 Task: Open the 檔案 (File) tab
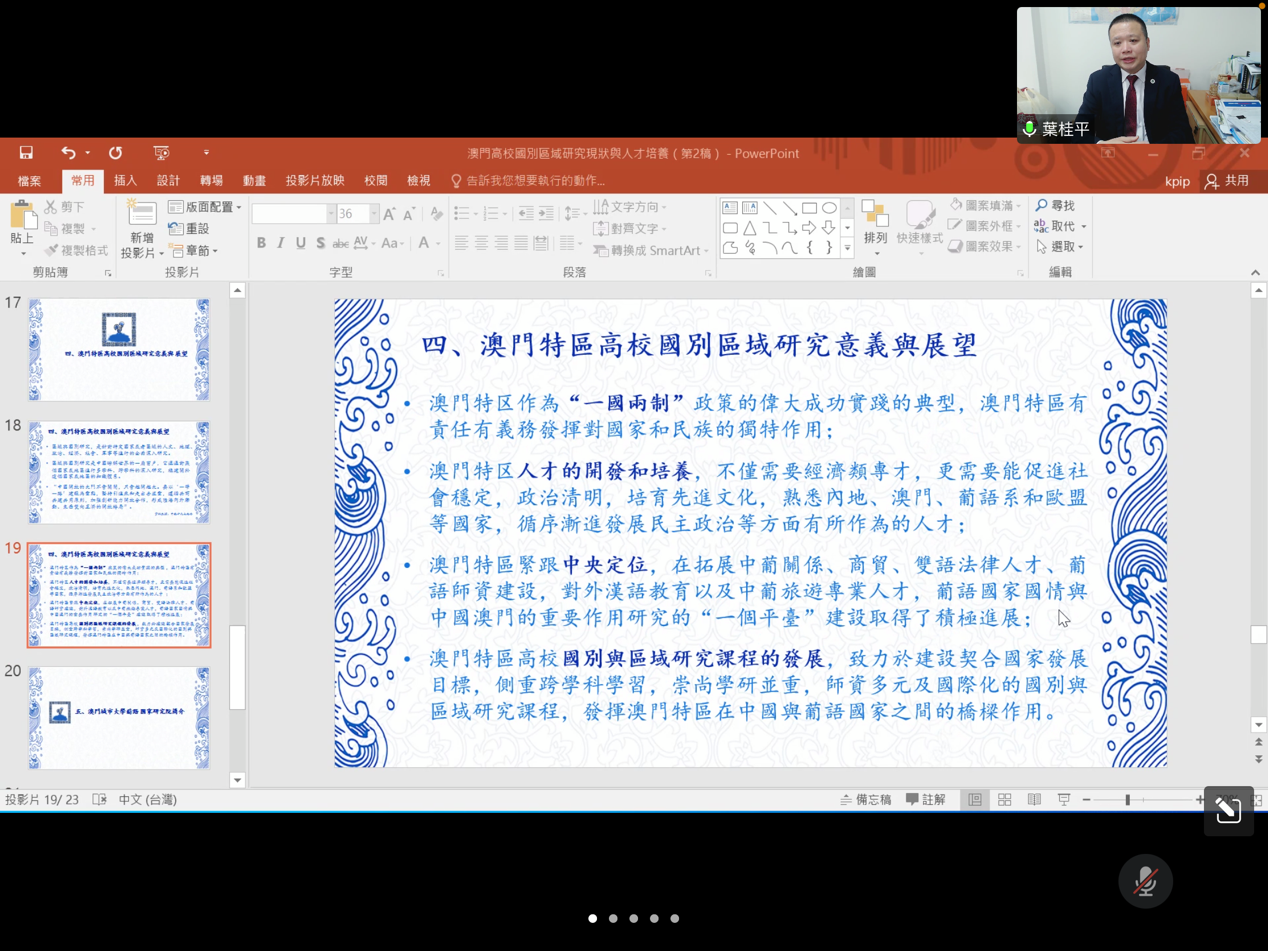click(30, 181)
